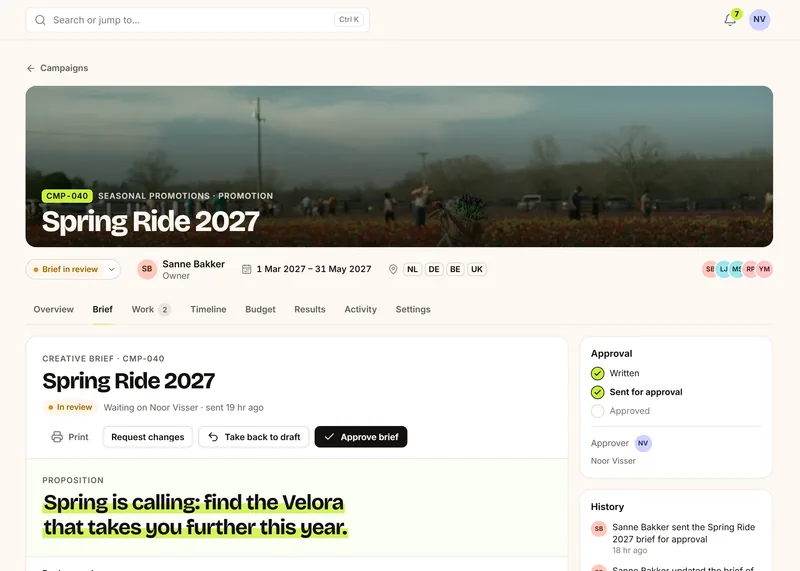Screen dimensions: 800x571
Task: Click Take back to draft
Action: [x=254, y=437]
